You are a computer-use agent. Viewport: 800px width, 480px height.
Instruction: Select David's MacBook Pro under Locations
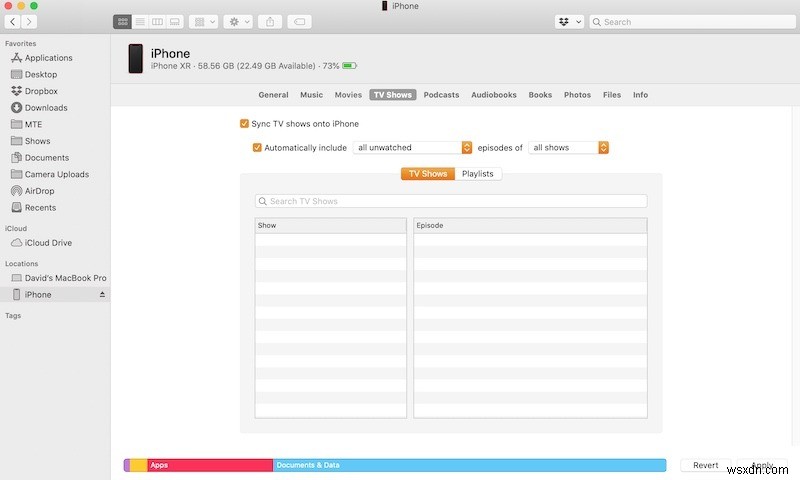[65, 278]
